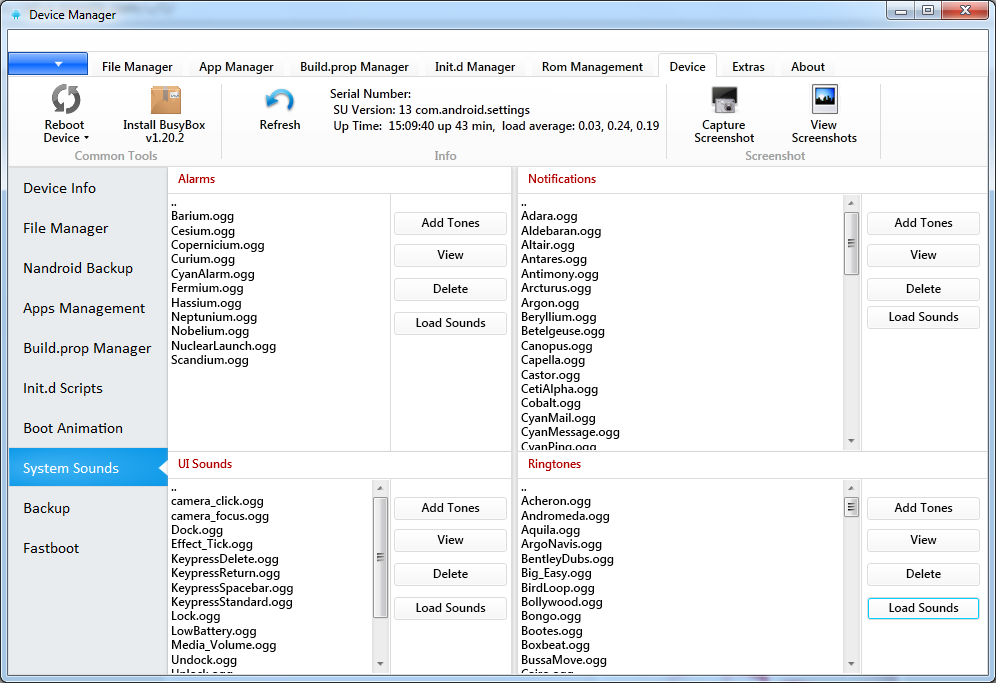This screenshot has width=996, height=683.
Task: Click the Reboot Device icon
Action: point(65,100)
